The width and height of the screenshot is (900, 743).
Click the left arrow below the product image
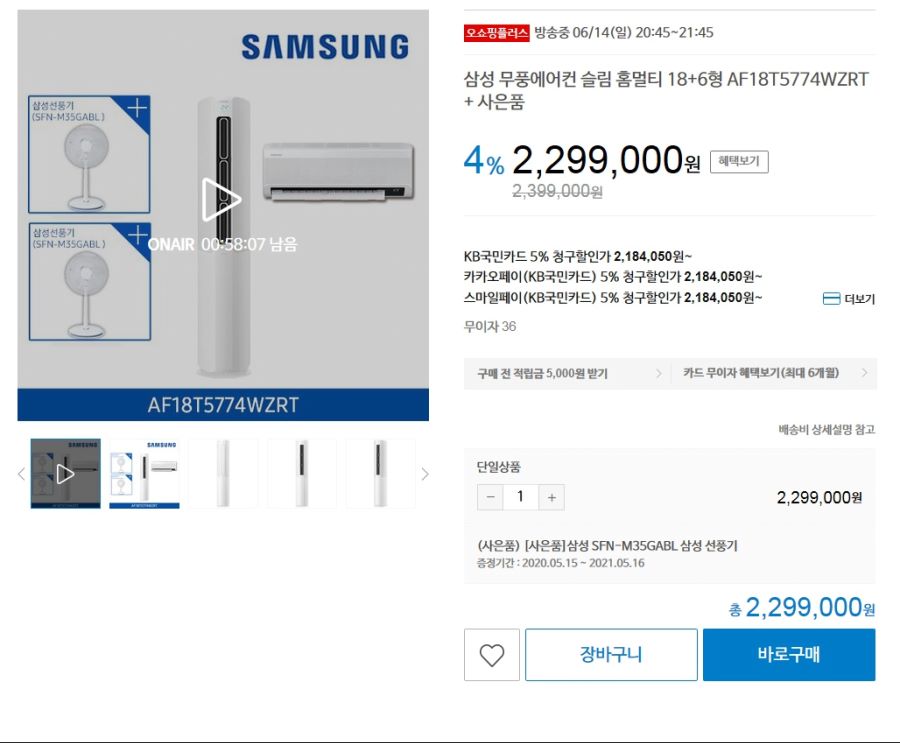(x=20, y=474)
